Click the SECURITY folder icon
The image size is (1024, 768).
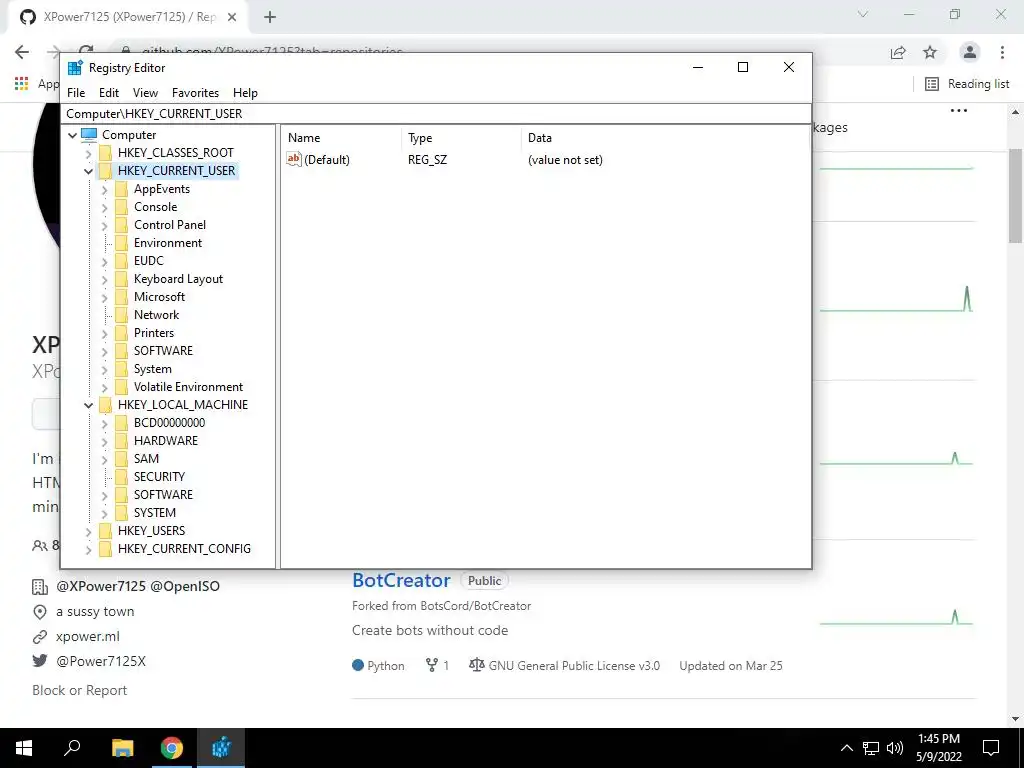click(121, 477)
